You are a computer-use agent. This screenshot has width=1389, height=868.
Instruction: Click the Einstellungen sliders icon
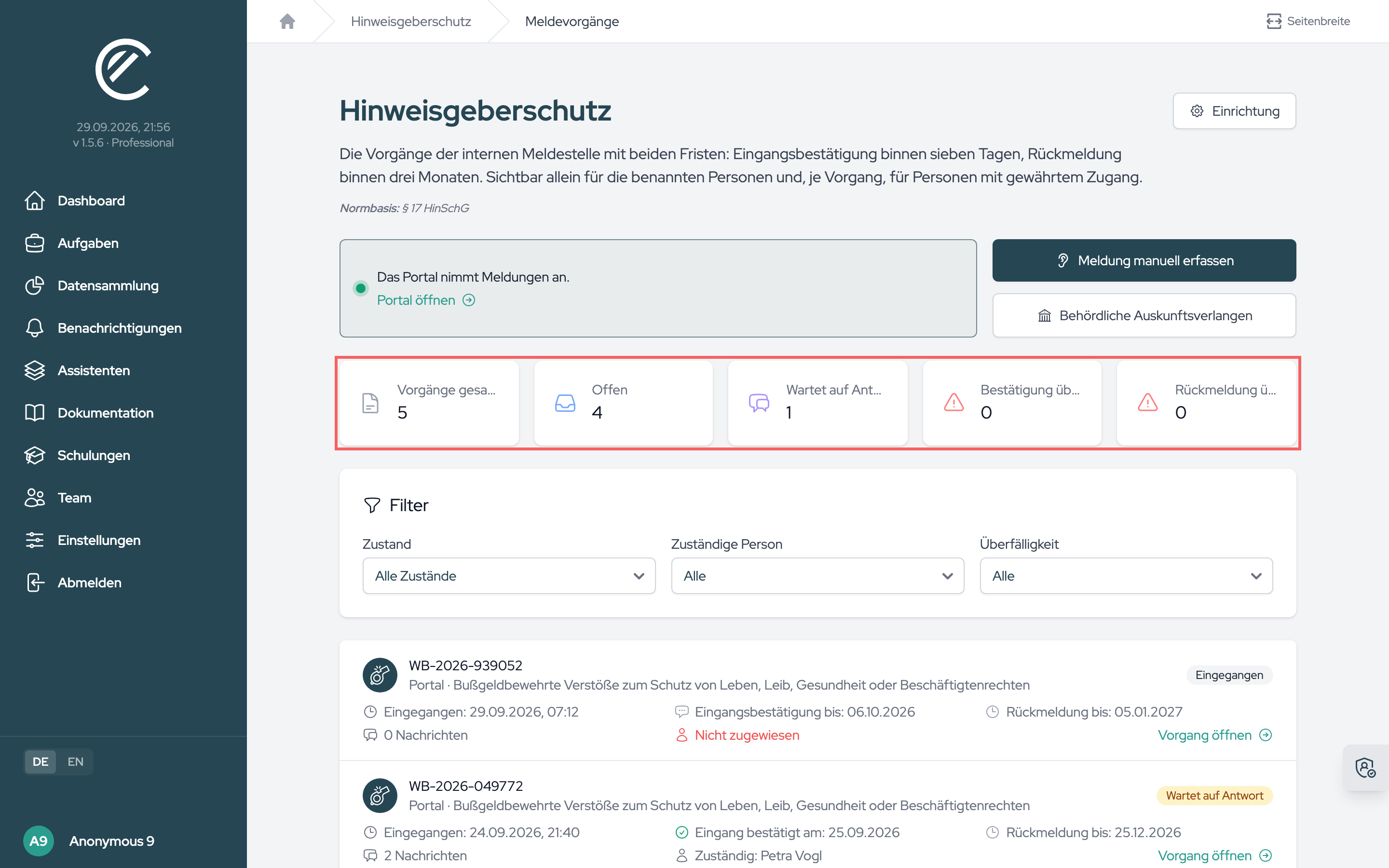(x=34, y=540)
